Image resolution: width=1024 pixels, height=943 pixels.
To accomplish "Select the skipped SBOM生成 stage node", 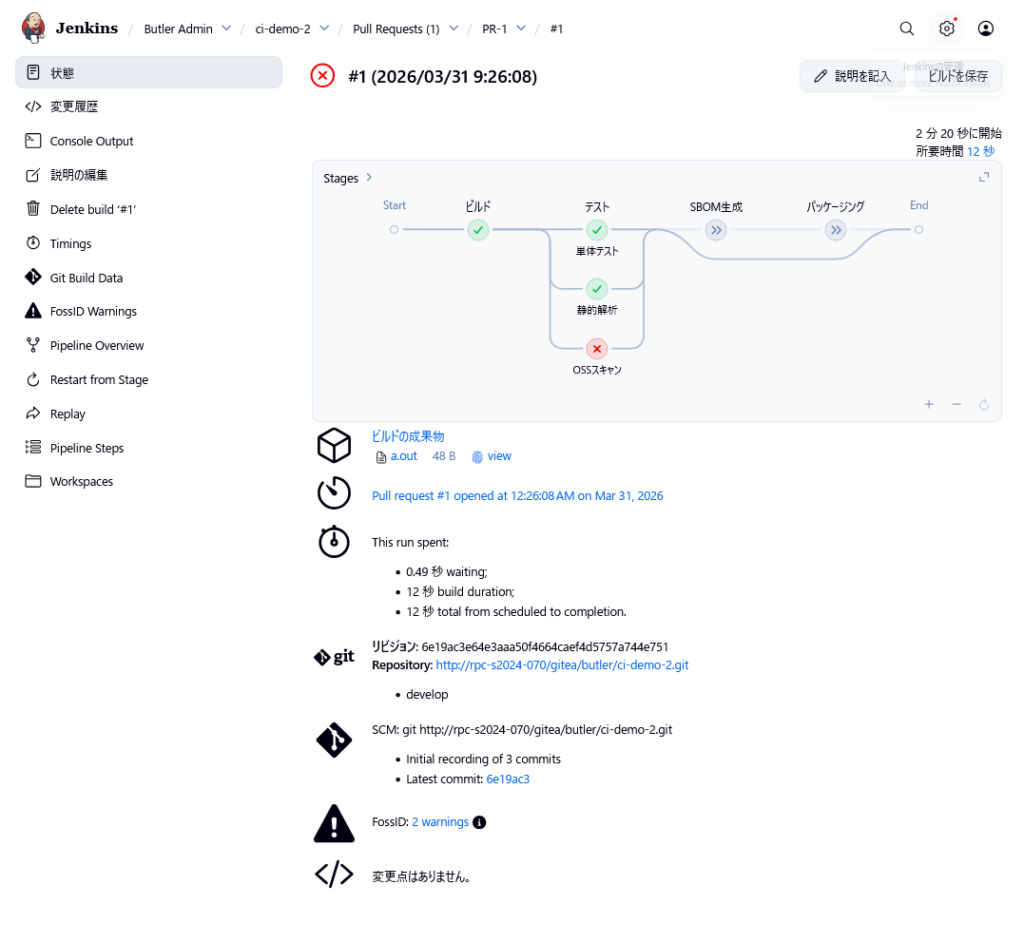I will click(x=716, y=230).
